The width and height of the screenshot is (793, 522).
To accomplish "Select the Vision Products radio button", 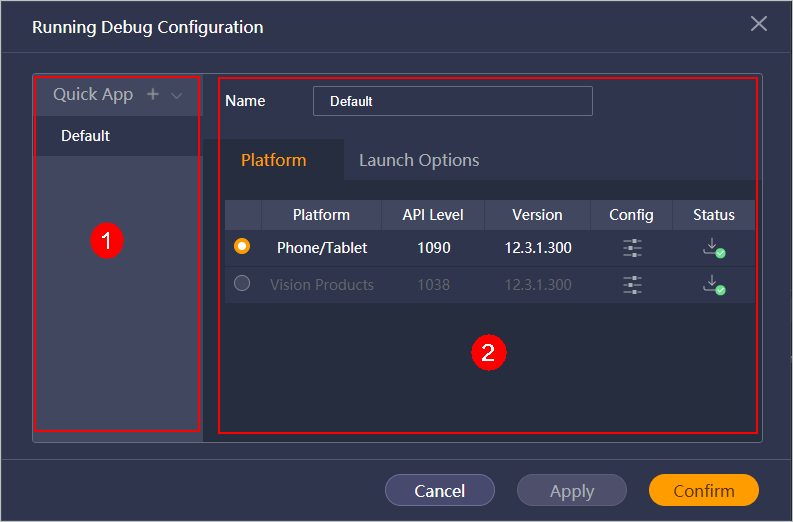I will [x=242, y=283].
